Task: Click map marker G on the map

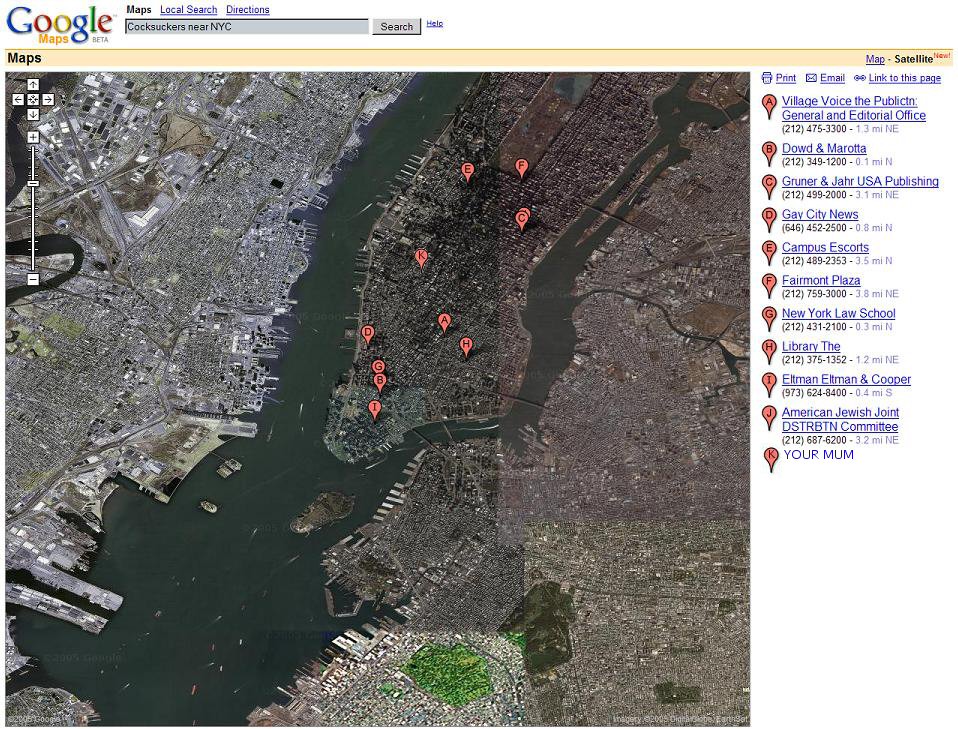Action: coord(378,367)
